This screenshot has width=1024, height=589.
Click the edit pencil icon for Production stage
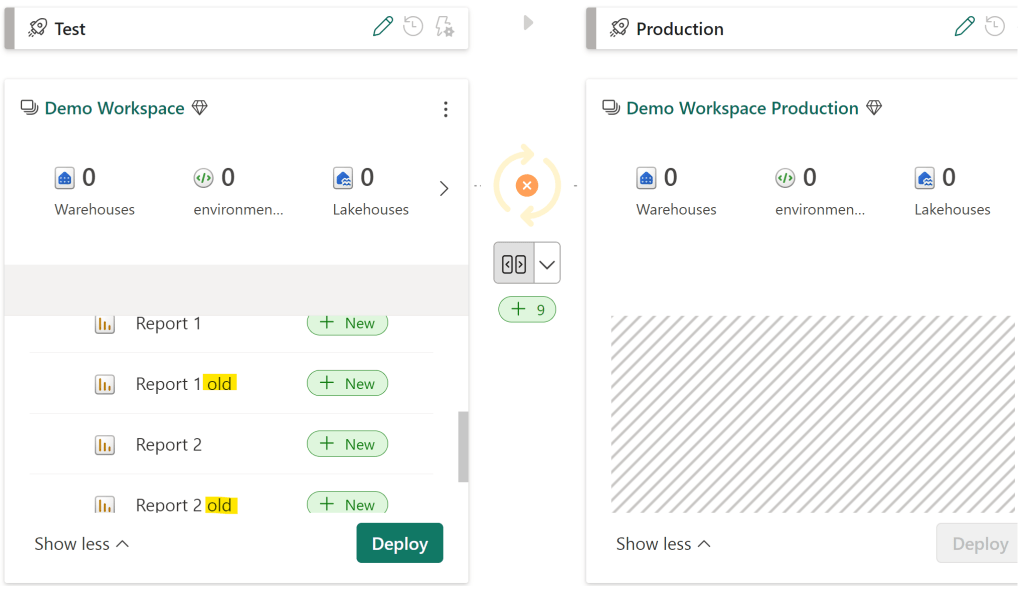[964, 27]
